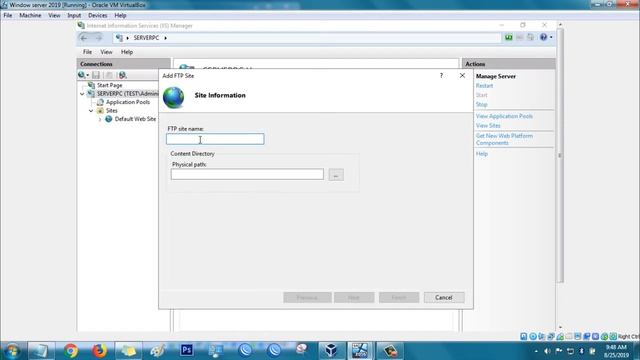Close the Add FTP Site dialog with X
Screen dimensions: 640x360
(462, 76)
